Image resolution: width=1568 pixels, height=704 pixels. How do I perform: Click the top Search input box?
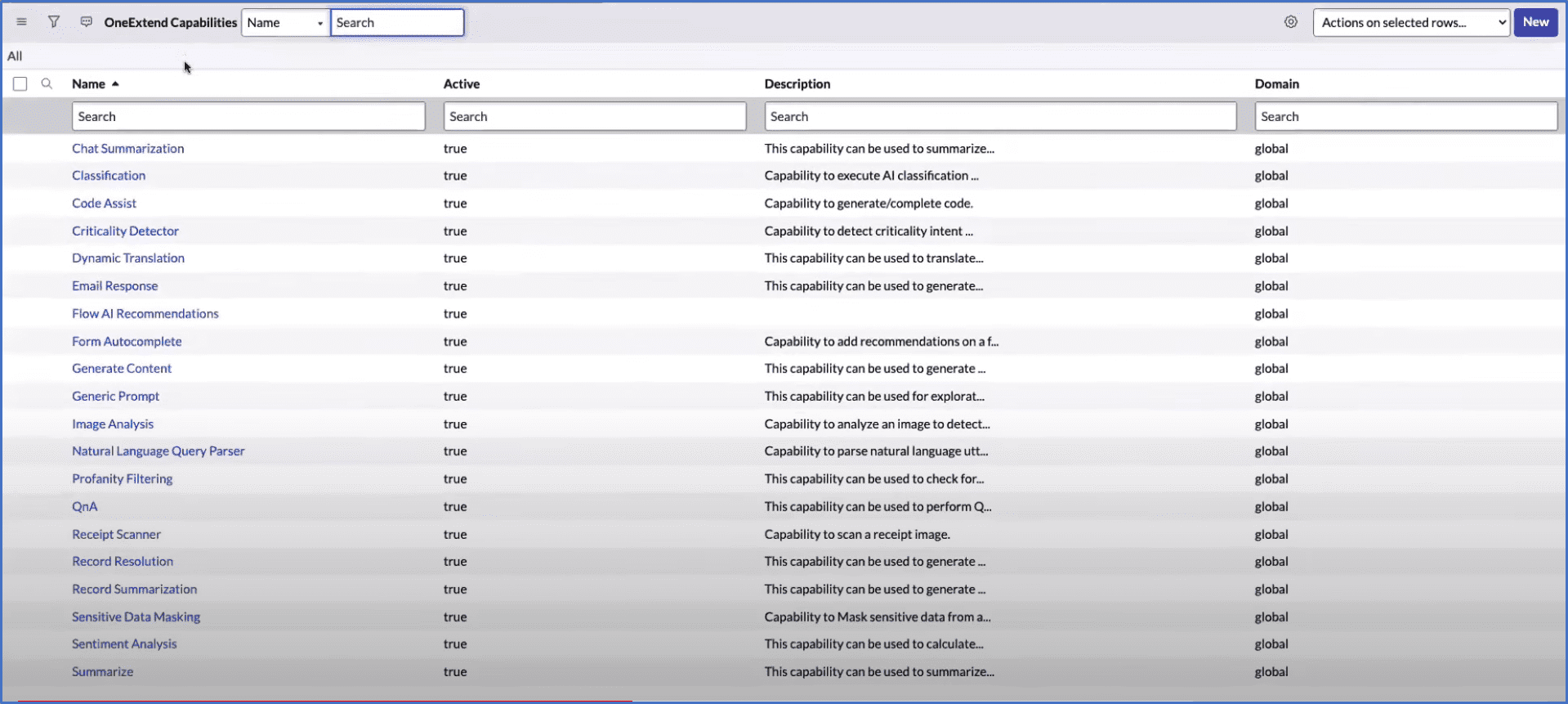point(397,23)
